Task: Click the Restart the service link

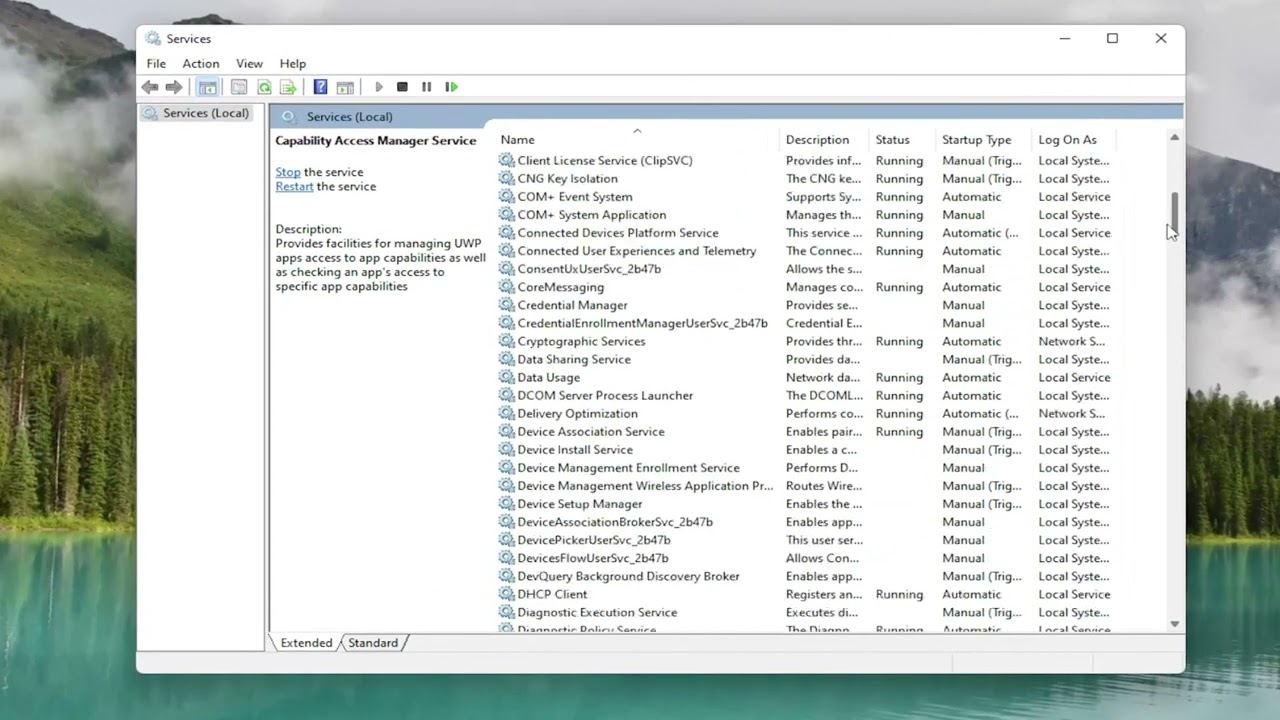Action: tap(294, 186)
